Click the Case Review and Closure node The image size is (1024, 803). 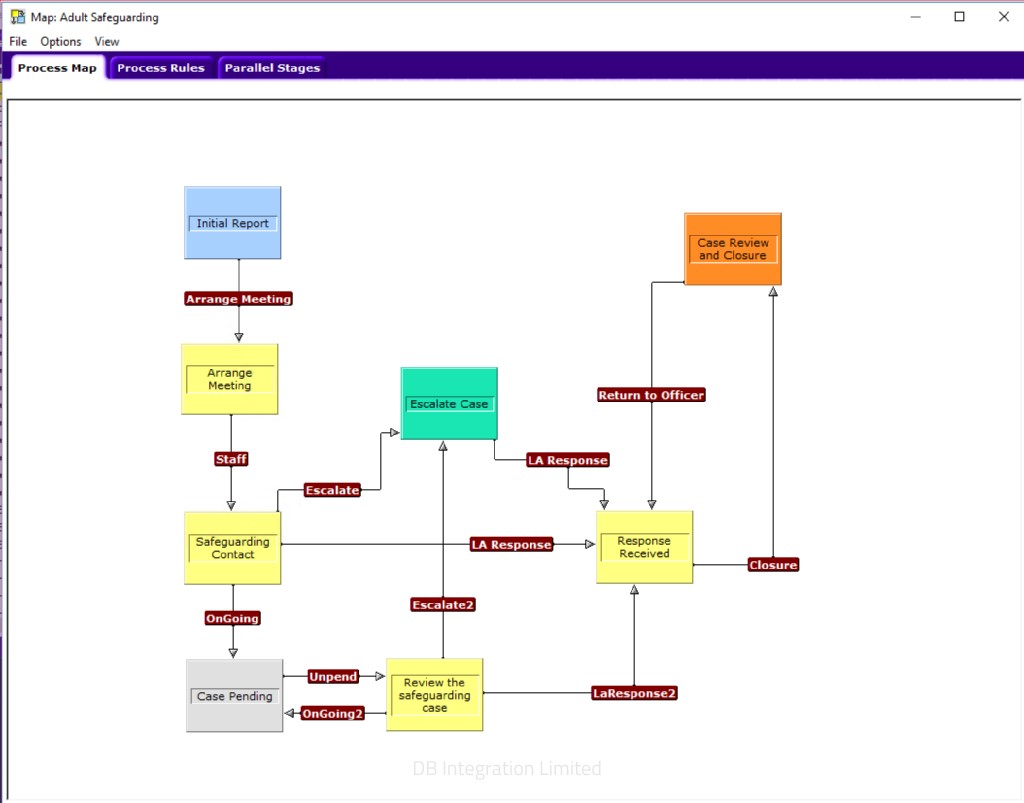(732, 249)
